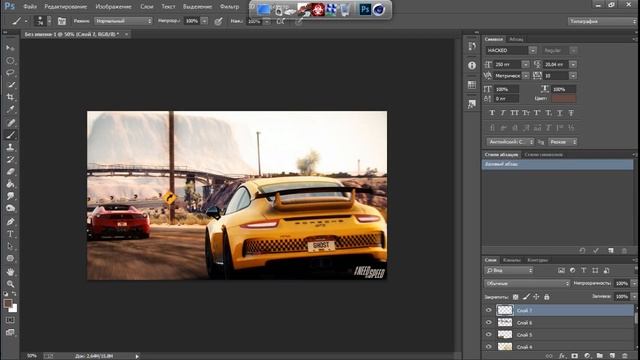
Task: Open Photoshop from the dock
Action: pos(365,9)
